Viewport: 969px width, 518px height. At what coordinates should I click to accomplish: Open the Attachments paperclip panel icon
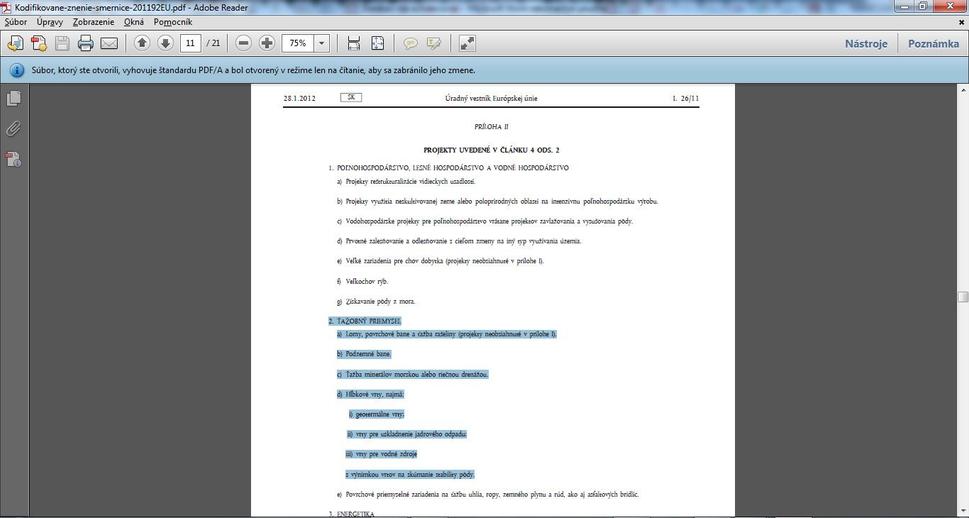(14, 129)
